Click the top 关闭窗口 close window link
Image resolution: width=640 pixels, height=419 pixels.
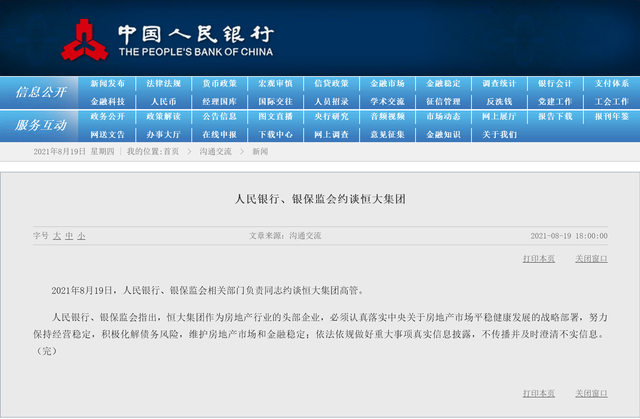591,258
